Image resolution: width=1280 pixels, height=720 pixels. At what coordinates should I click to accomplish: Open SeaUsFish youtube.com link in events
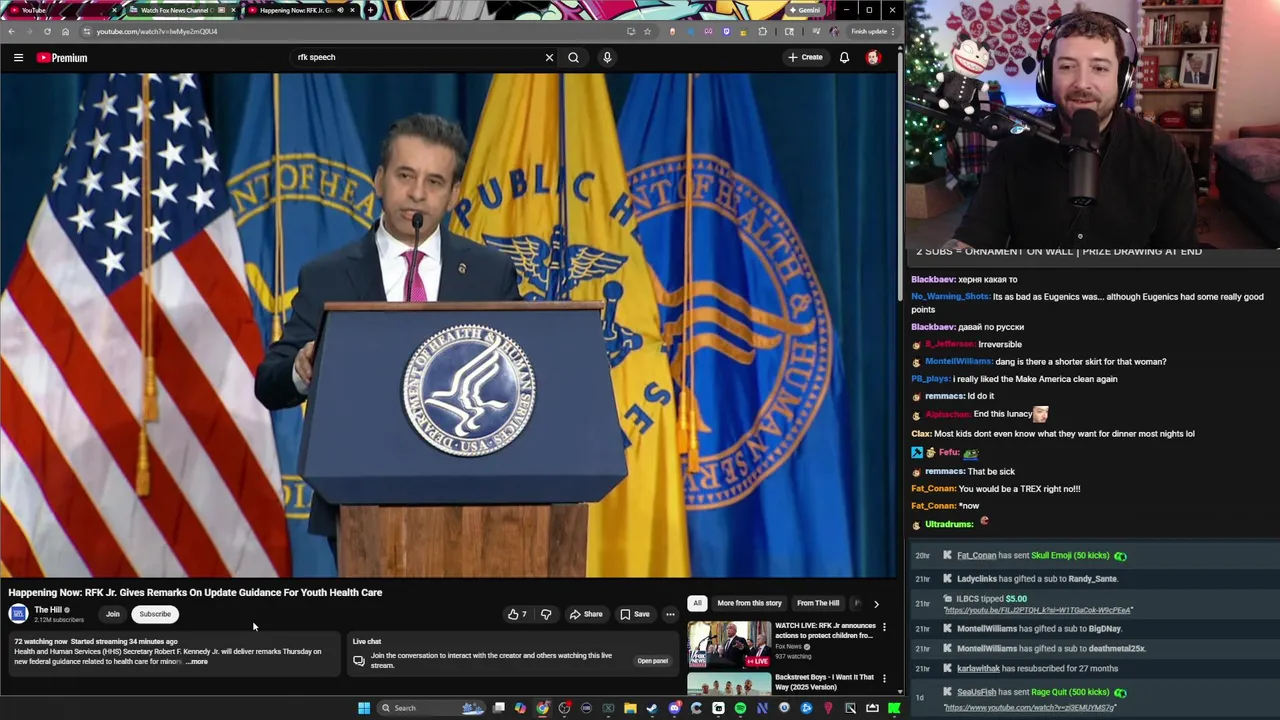click(1029, 708)
